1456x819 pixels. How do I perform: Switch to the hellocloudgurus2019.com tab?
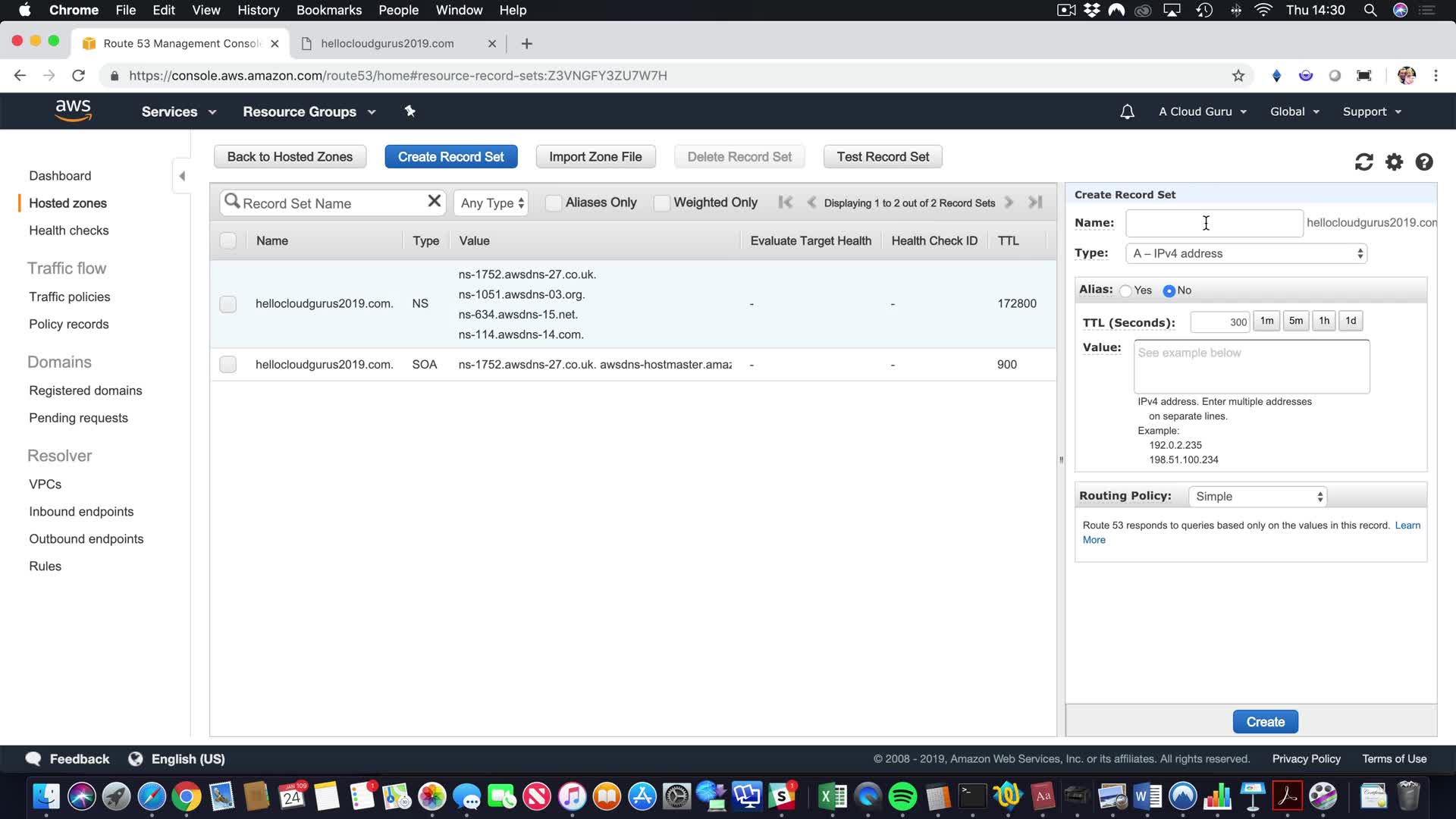[x=387, y=43]
